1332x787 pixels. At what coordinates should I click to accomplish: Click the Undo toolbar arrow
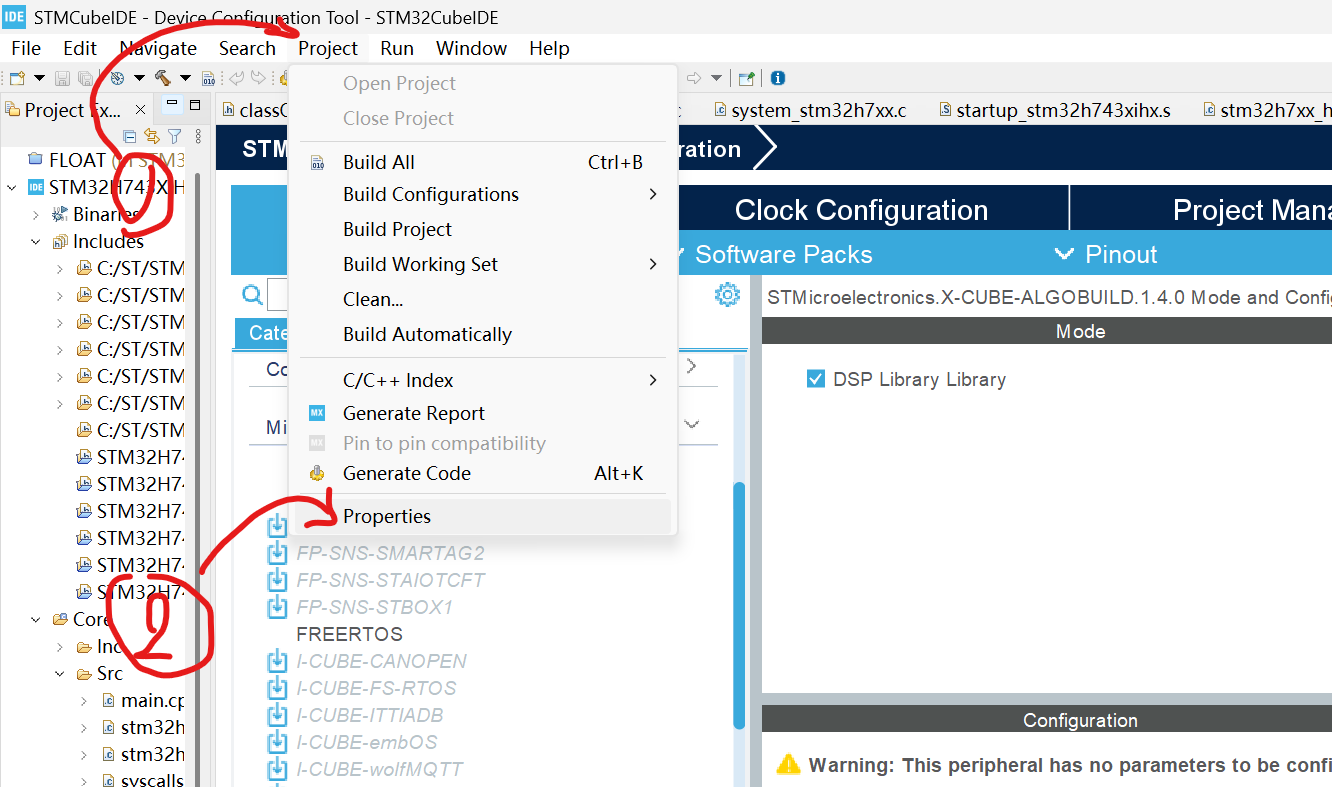tap(237, 78)
